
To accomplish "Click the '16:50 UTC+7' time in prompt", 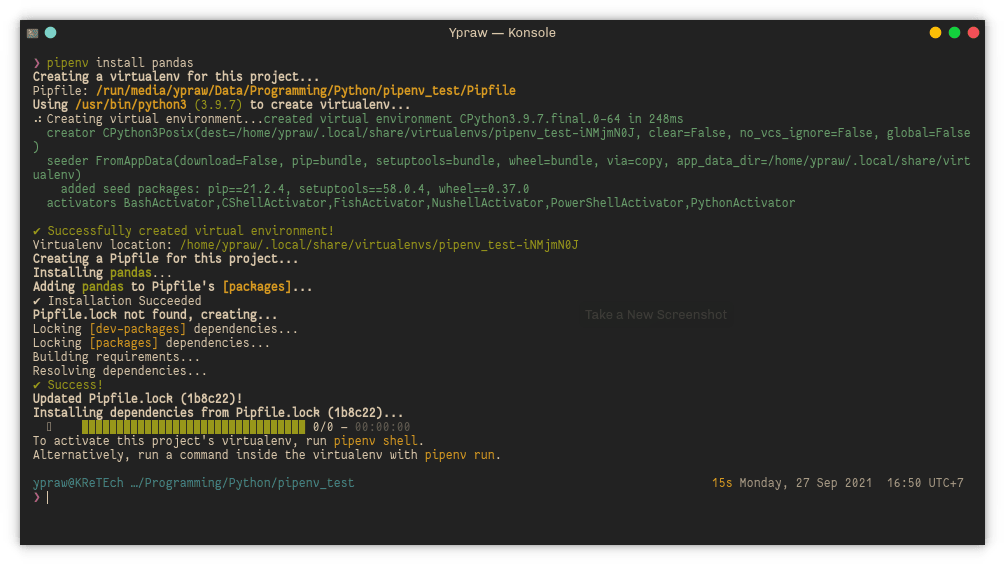I will 925,483.
